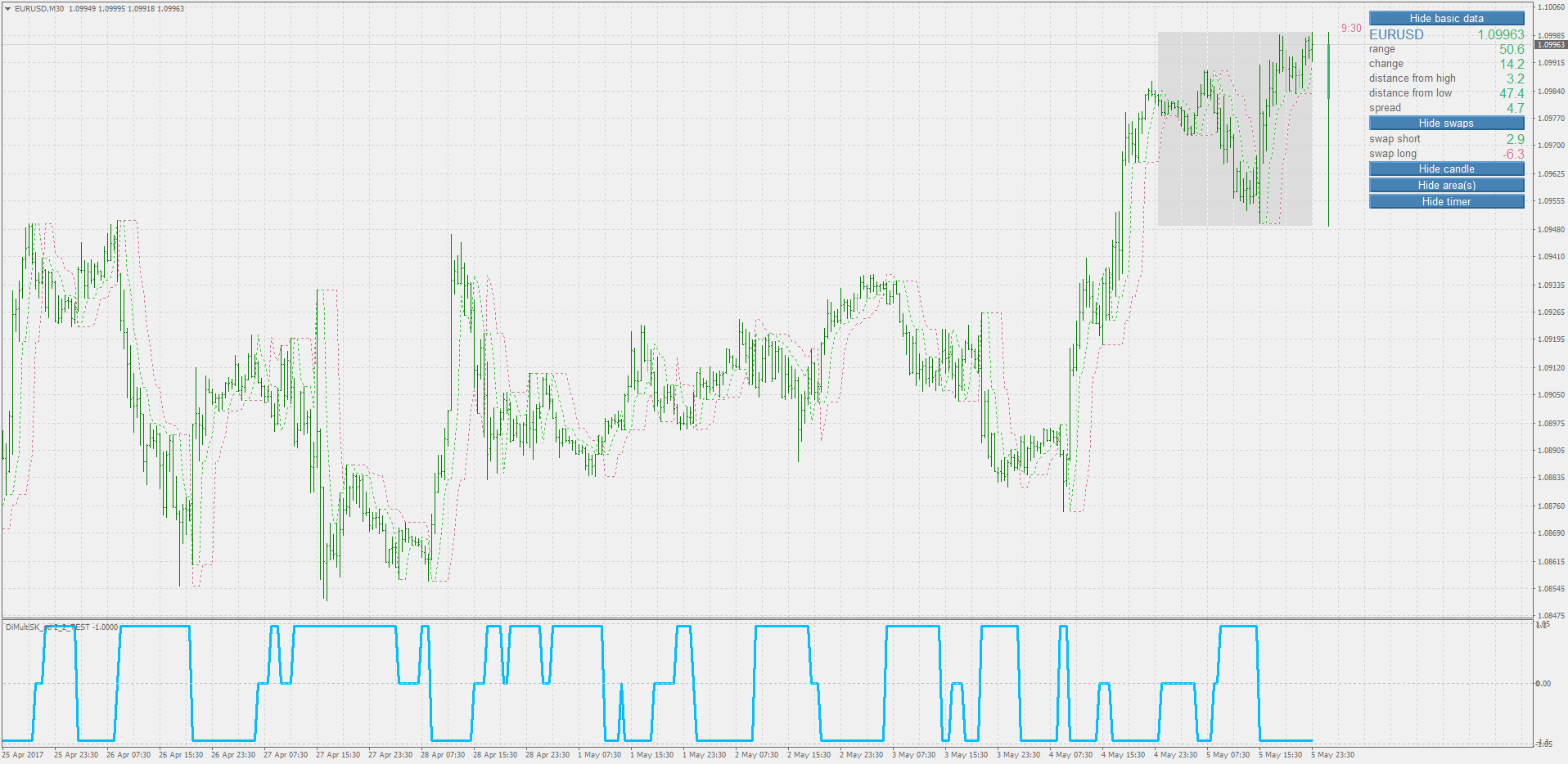Click the 27 Apr 23:30 time label

390,755
